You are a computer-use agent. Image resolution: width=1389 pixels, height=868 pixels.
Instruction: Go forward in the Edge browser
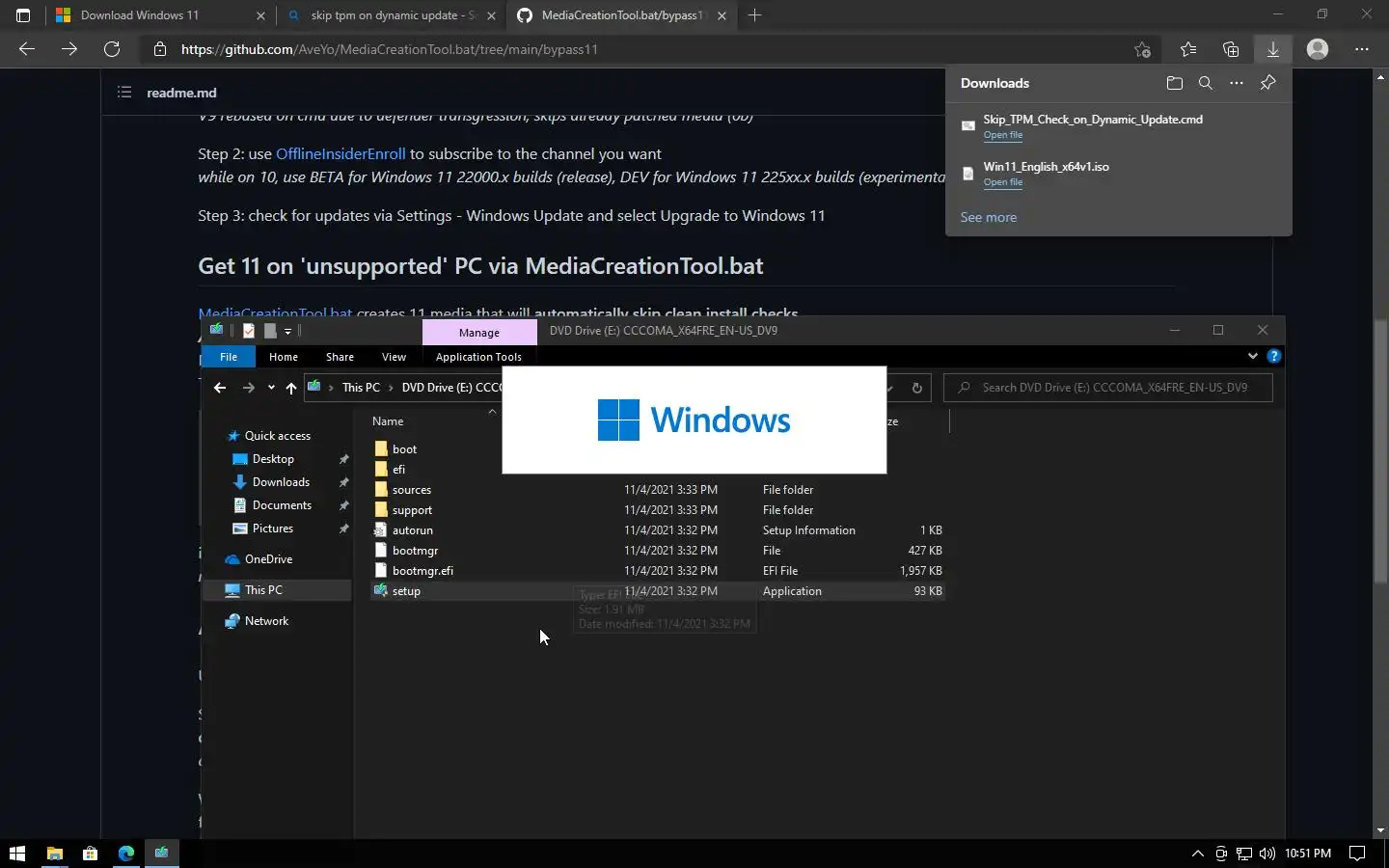[69, 49]
